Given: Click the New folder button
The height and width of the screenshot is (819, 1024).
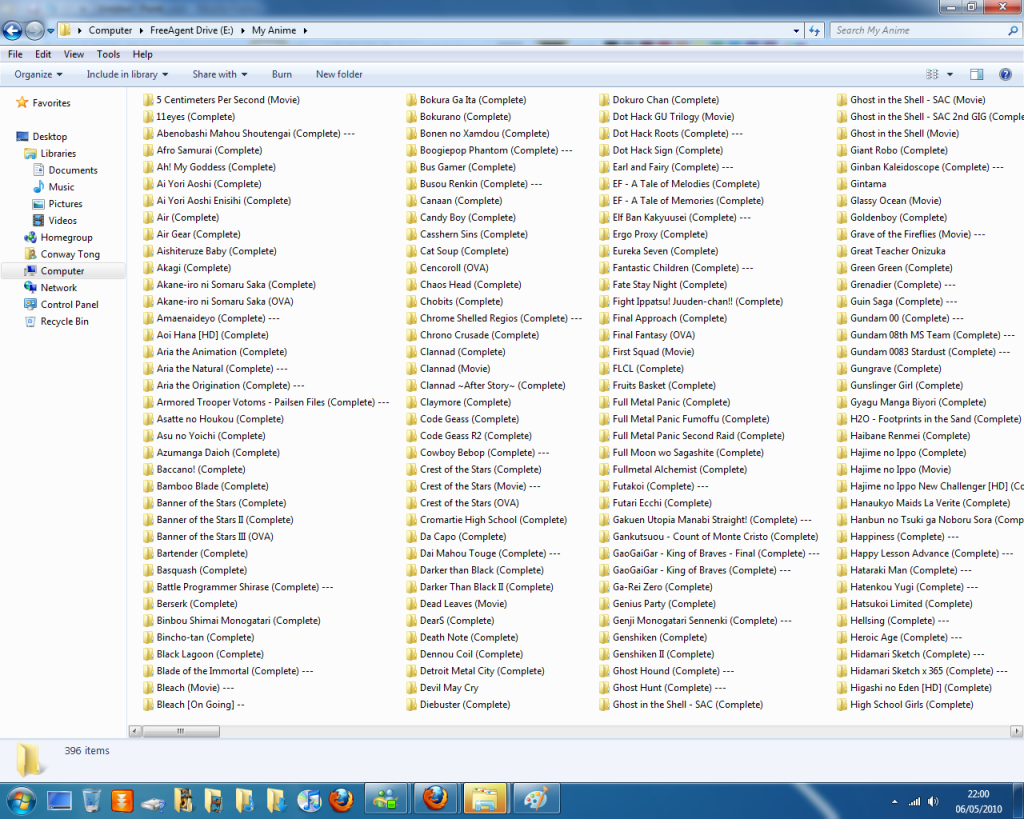Looking at the screenshot, I should coord(339,74).
